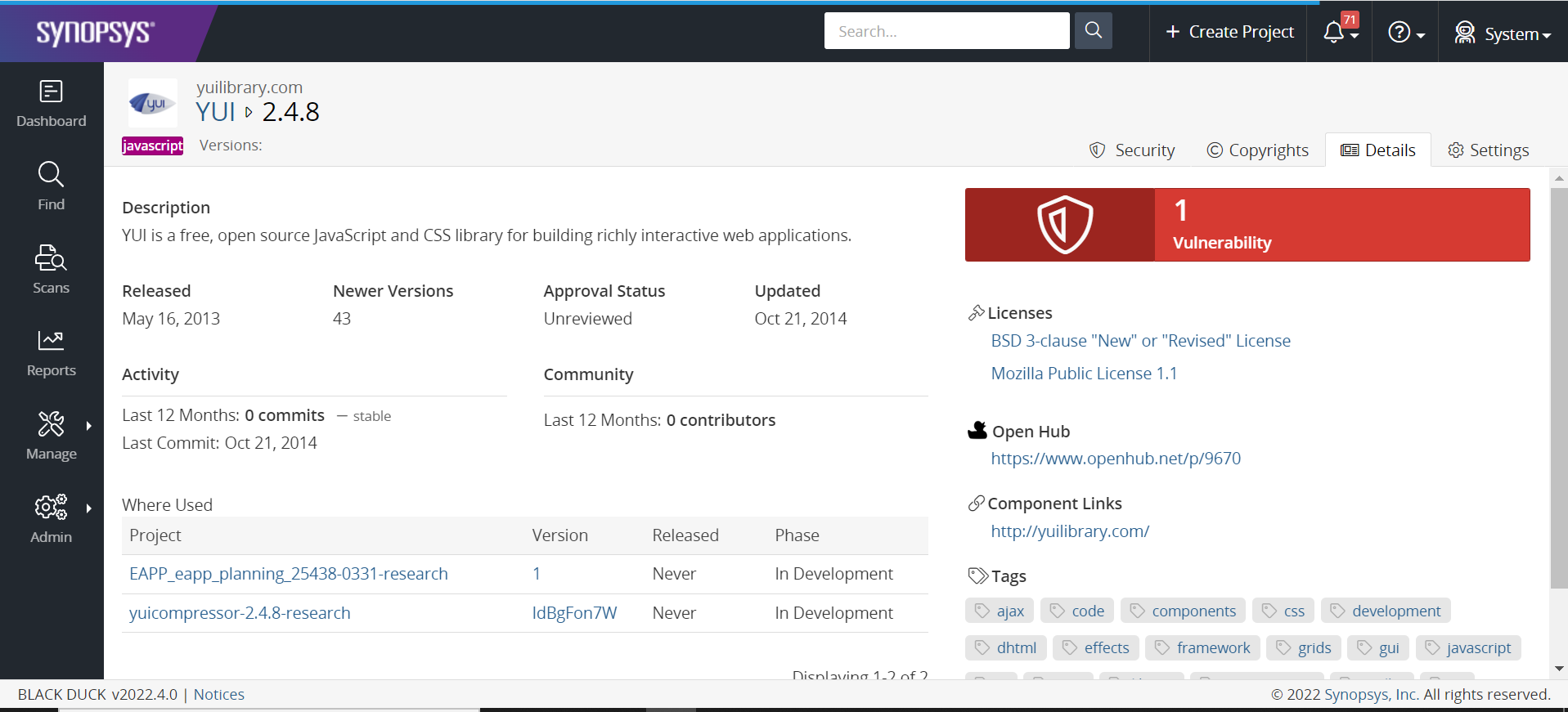The height and width of the screenshot is (712, 1568).
Task: Focus the Search input field
Action: coord(946,31)
